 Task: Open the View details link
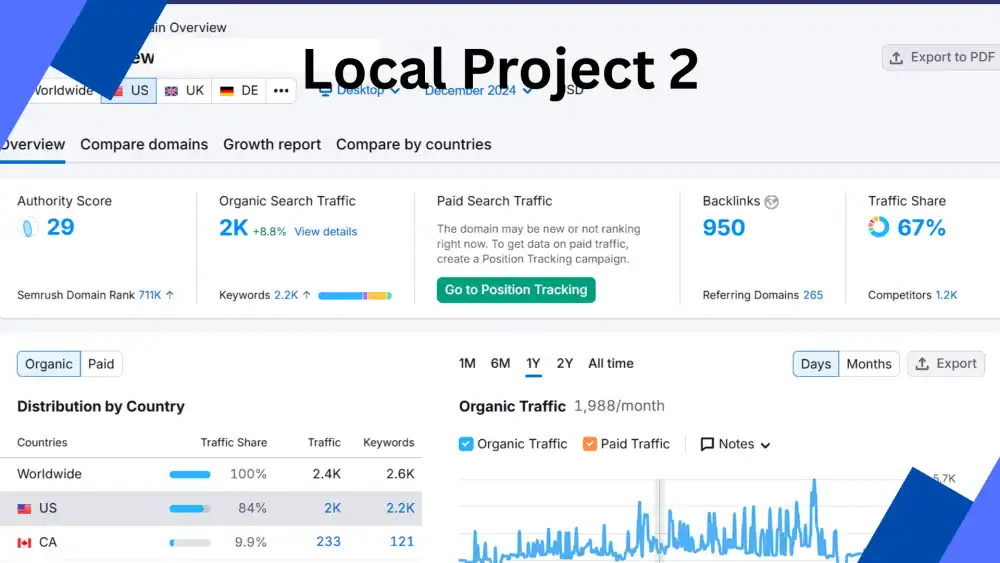pyautogui.click(x=325, y=232)
